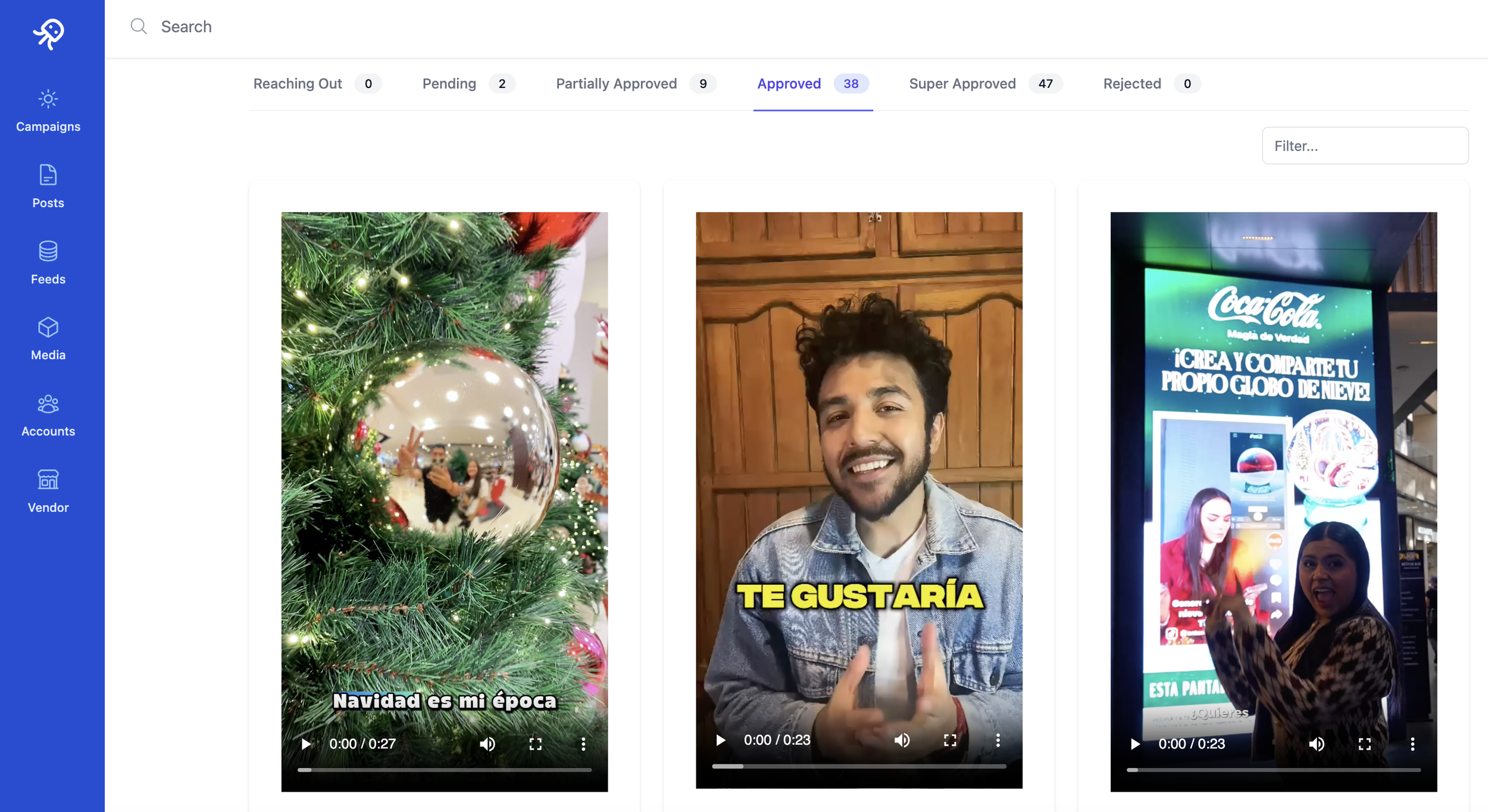Mute the Christmas tree video
1488x812 pixels.
point(487,744)
